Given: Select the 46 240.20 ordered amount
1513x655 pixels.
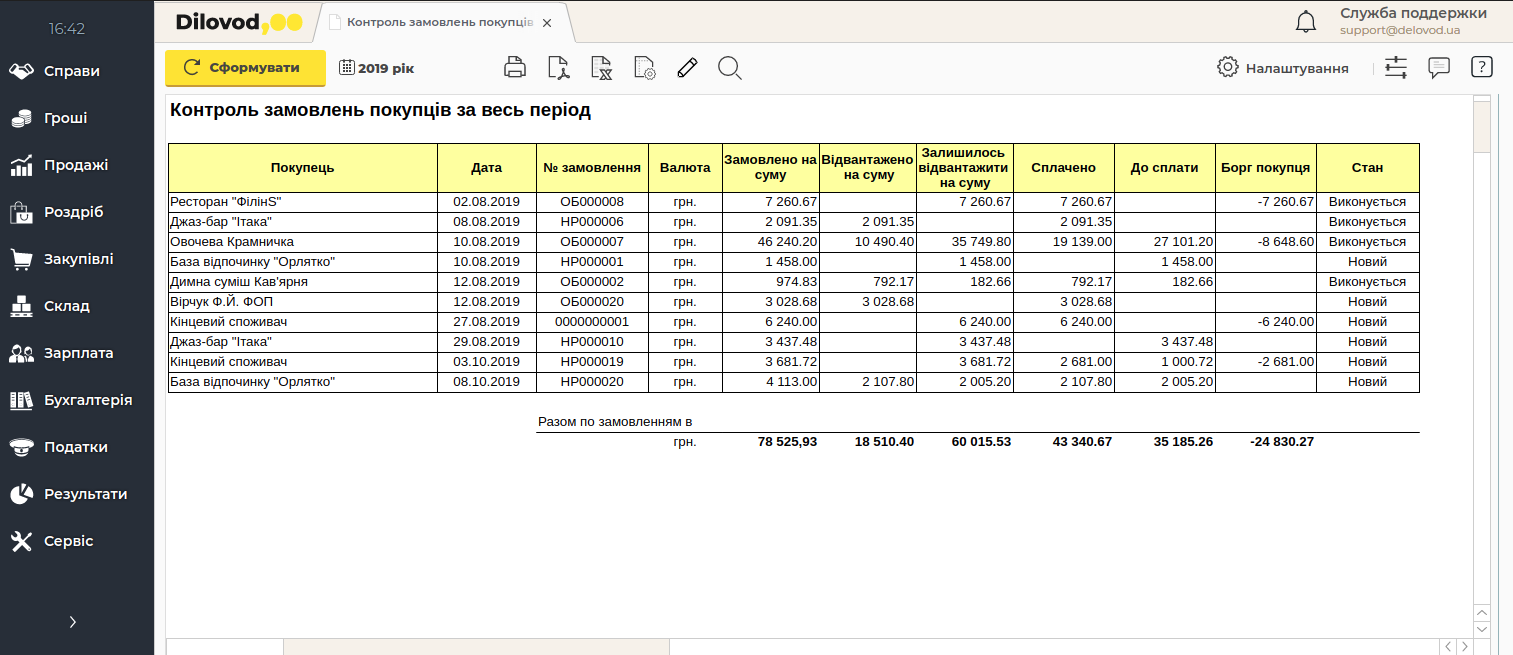Looking at the screenshot, I should pyautogui.click(x=771, y=242).
